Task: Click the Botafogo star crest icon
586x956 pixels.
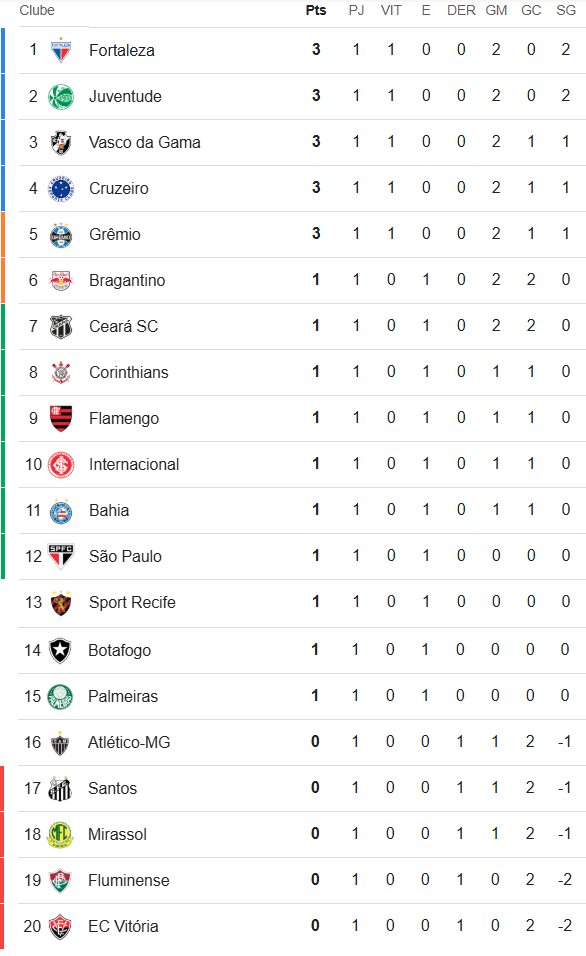Action: (x=60, y=651)
